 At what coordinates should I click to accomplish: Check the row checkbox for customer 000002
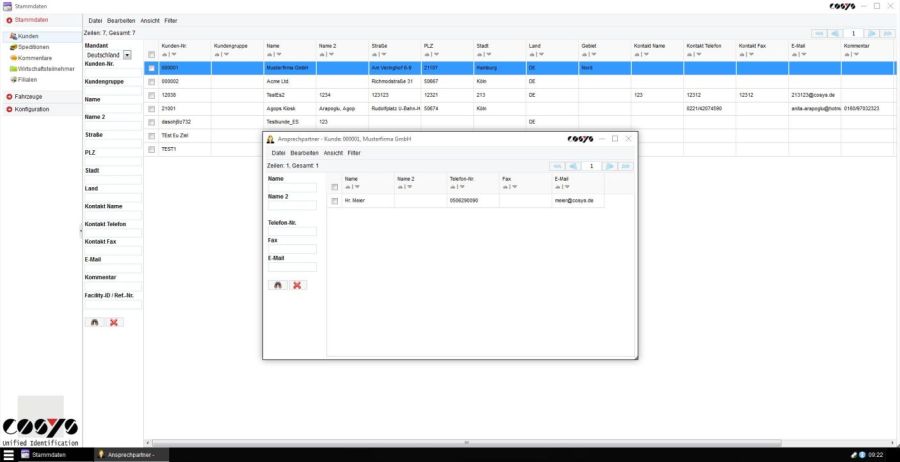pos(152,81)
